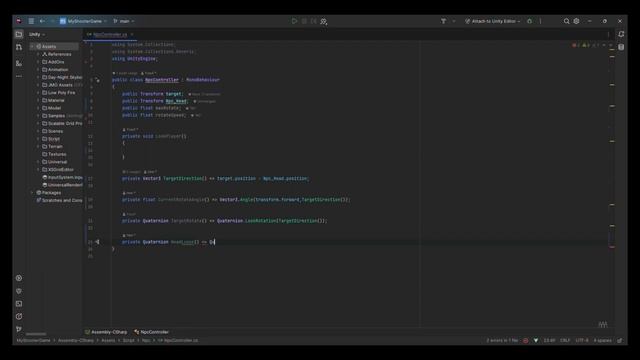The image size is (640, 360).
Task: Click the NpcController breadcrumb
Action: point(151,332)
